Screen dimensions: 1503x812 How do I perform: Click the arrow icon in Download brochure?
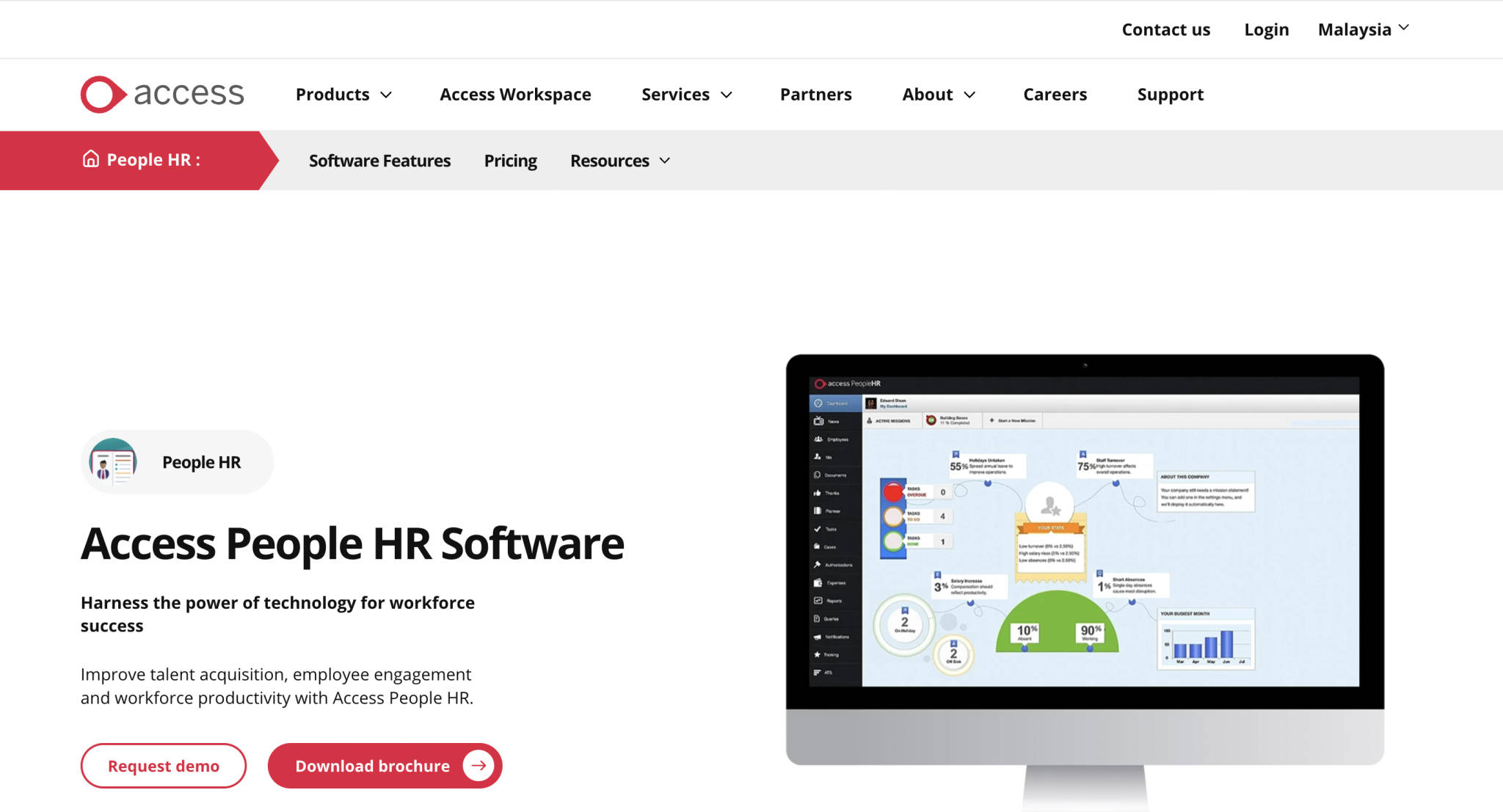coord(478,766)
